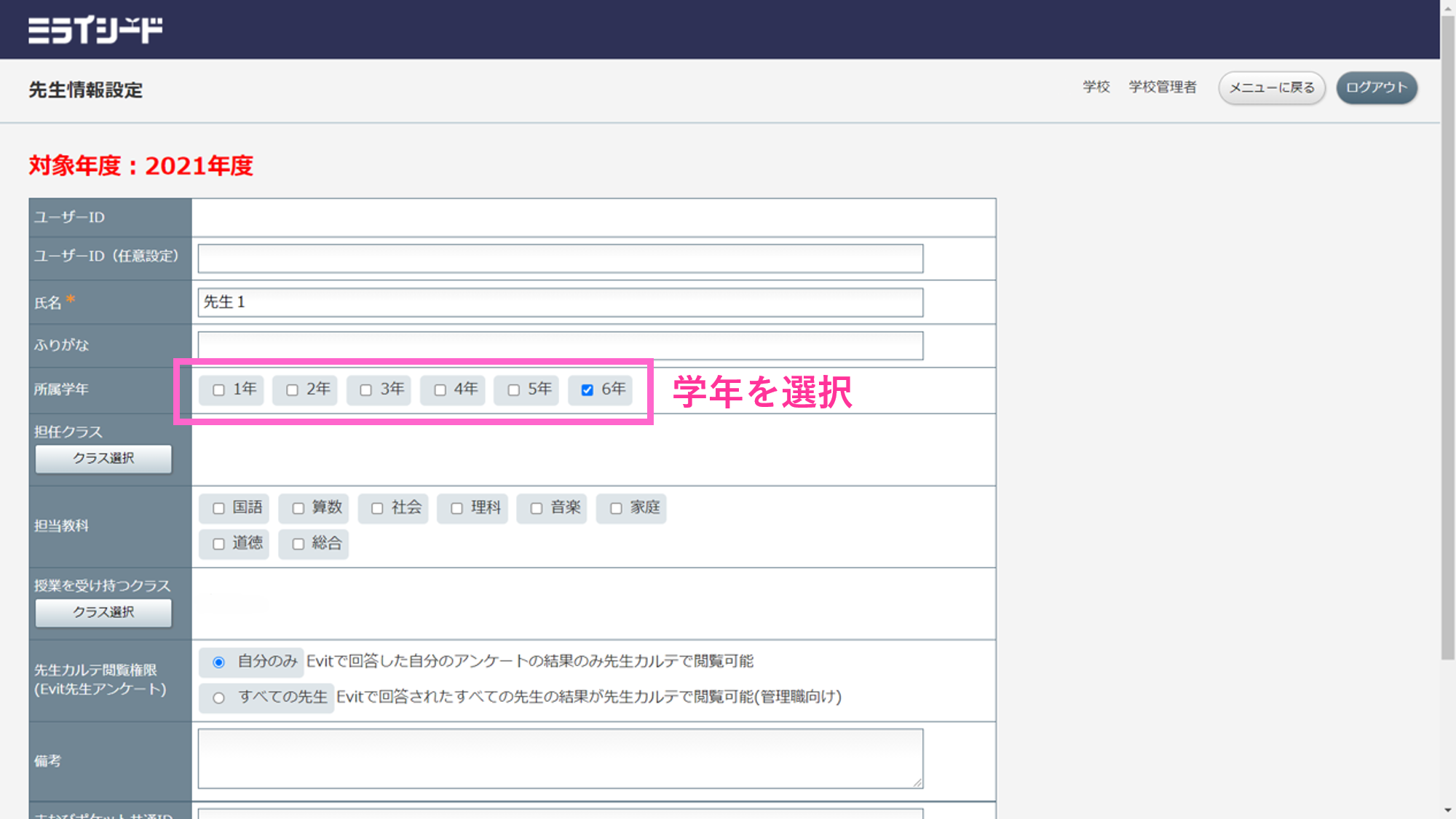Check the 音楽 subject checkbox

[536, 508]
